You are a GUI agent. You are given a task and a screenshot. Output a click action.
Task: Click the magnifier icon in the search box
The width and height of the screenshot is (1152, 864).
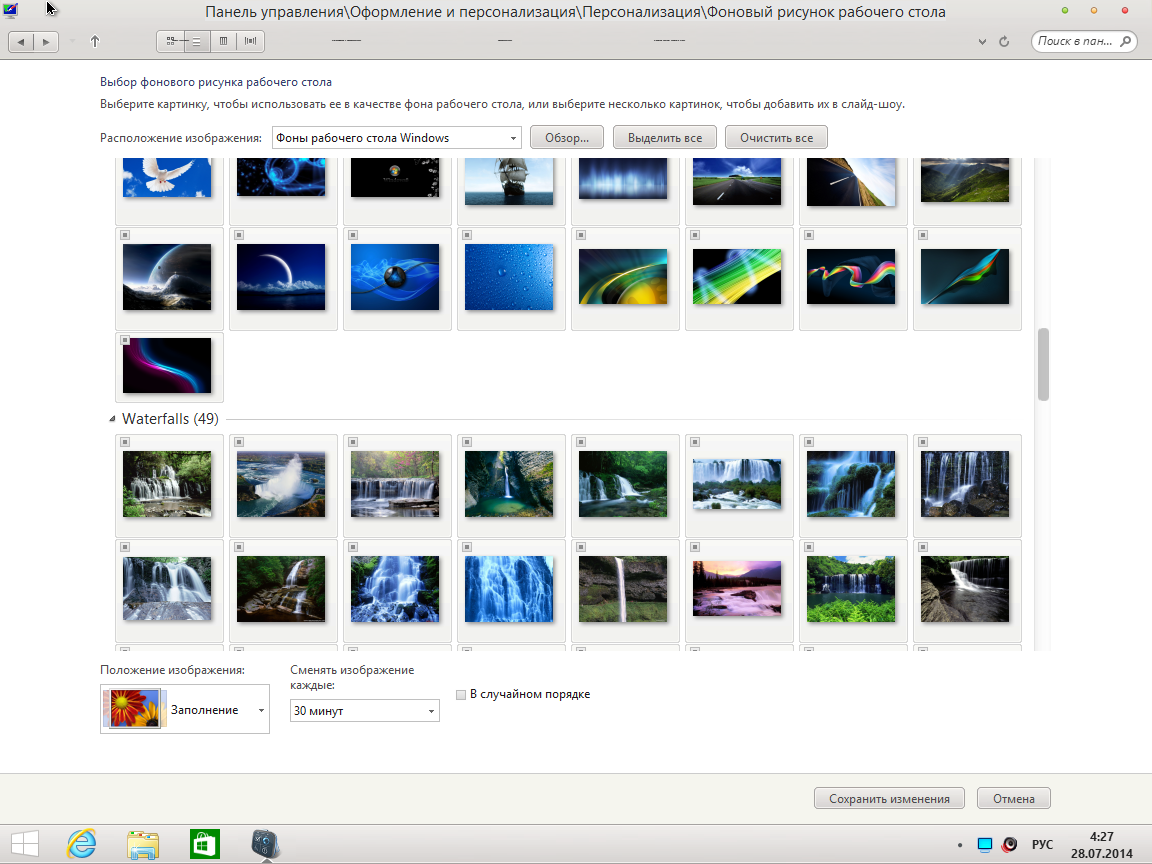point(1125,41)
